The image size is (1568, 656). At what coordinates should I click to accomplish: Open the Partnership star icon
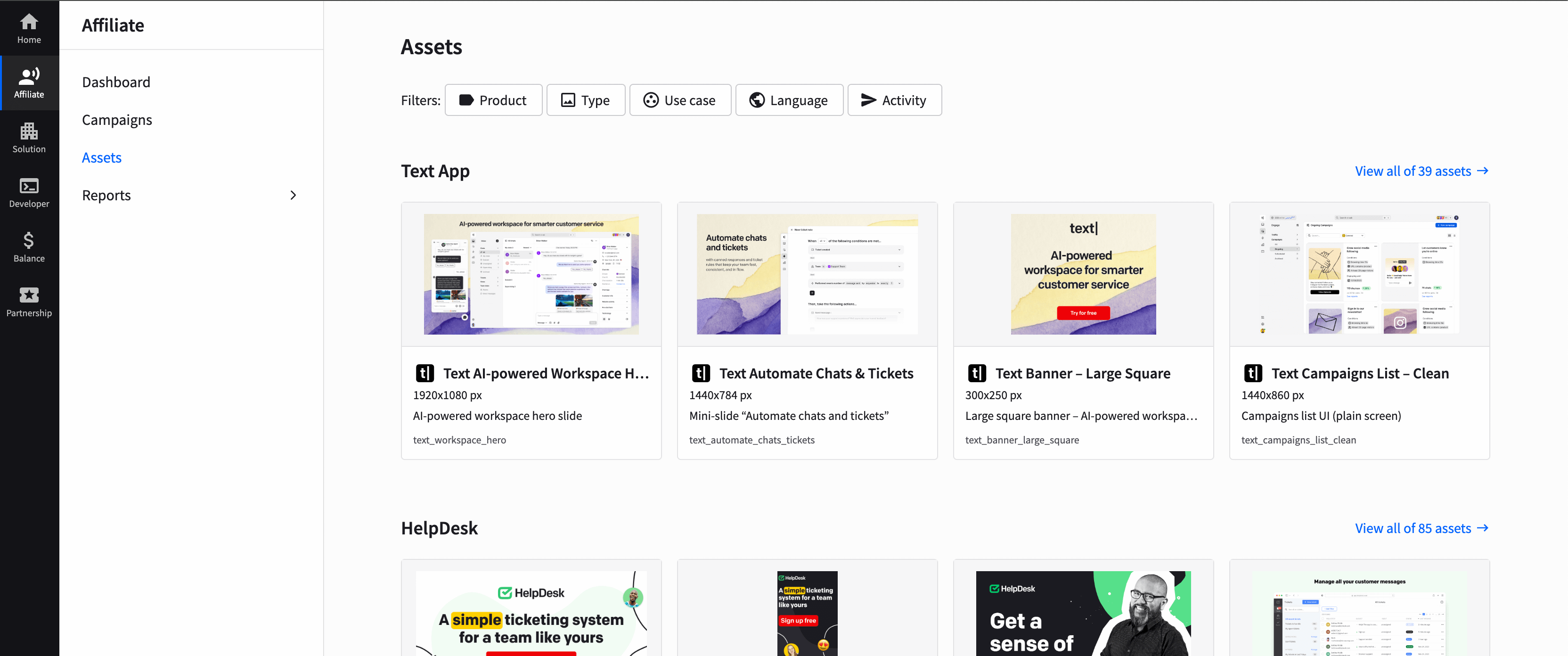pos(29,295)
